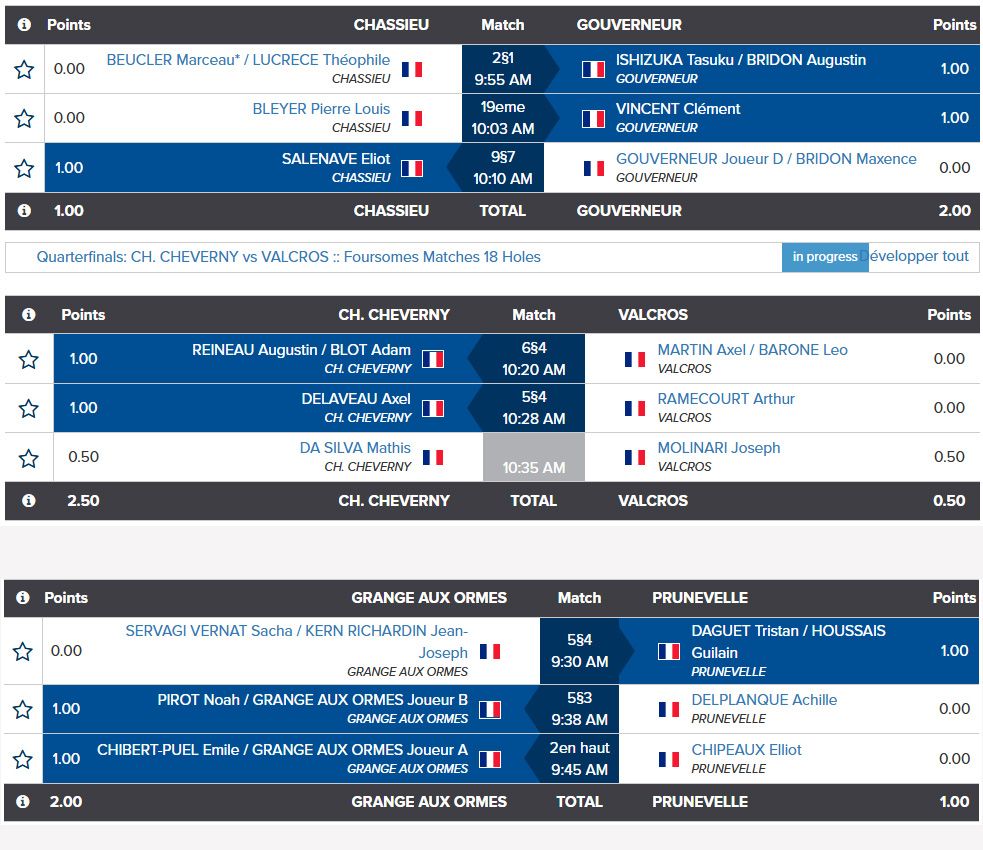Expand the 10:35 AM match score cell

pos(533,458)
